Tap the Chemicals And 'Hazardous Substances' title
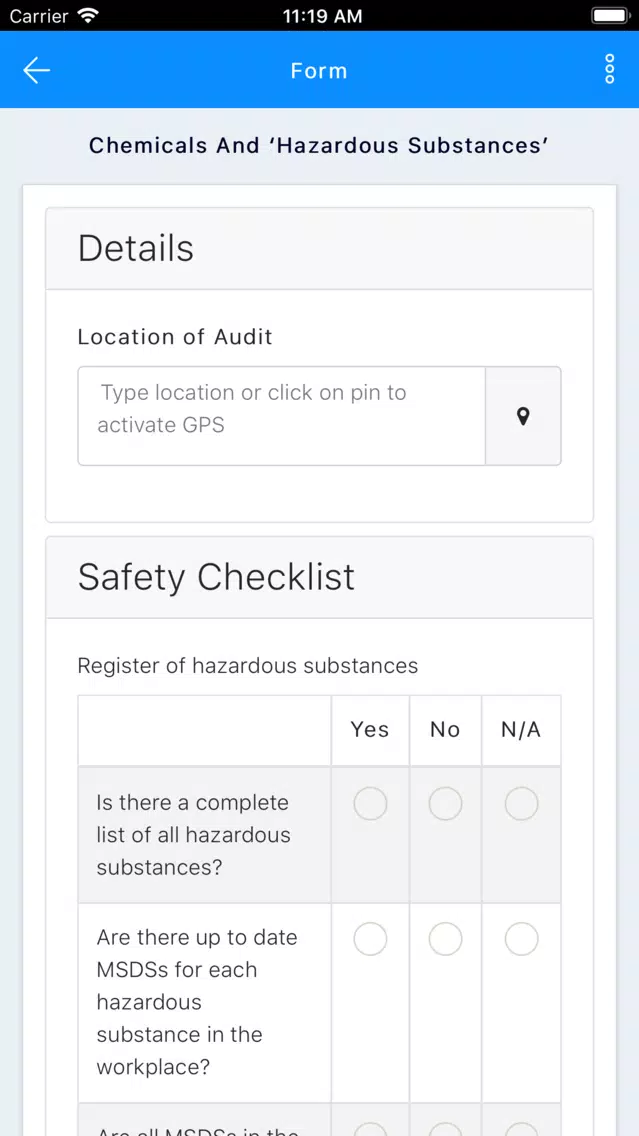 click(x=319, y=146)
